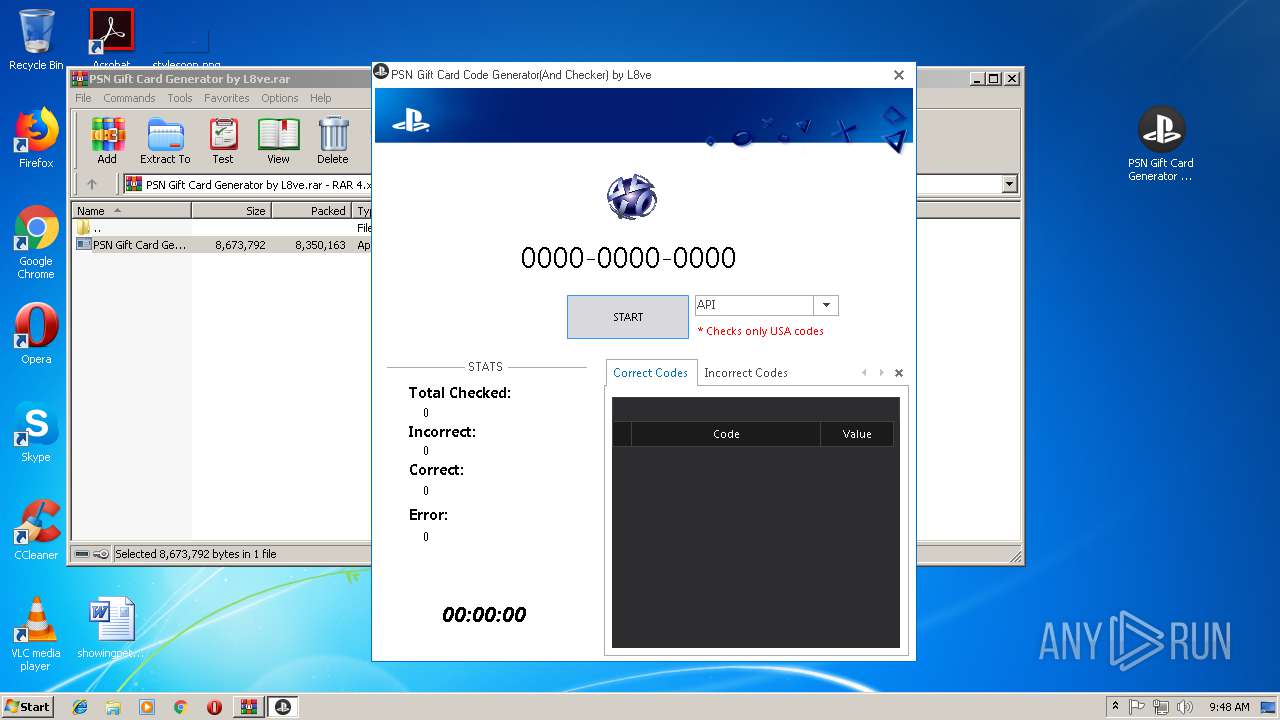Click the Value column header

coord(857,434)
